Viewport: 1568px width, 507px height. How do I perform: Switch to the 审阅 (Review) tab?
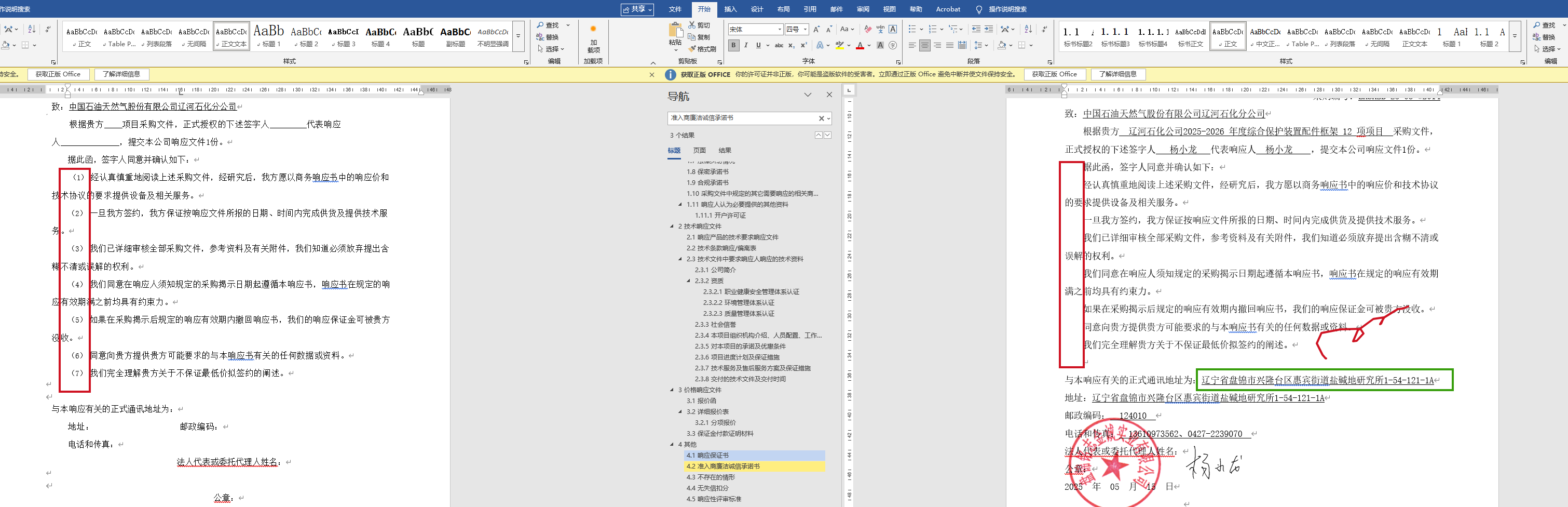pos(863,9)
